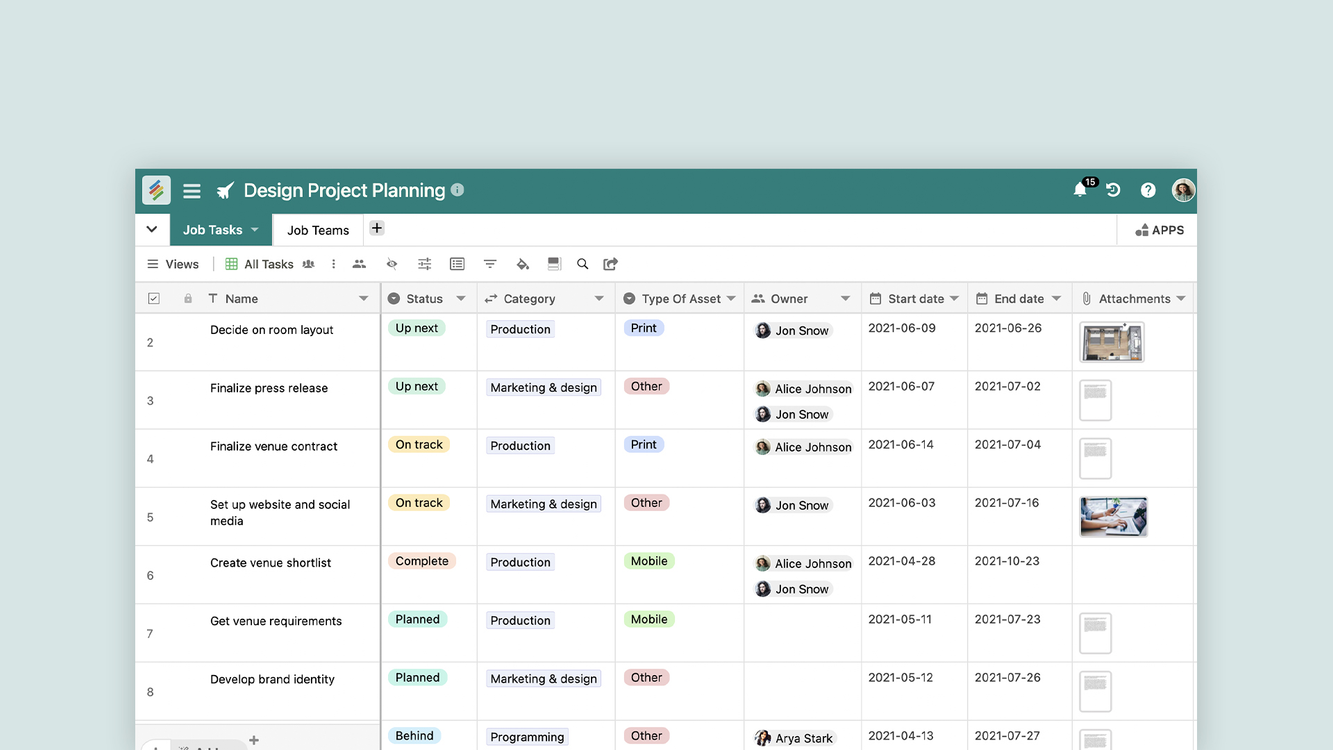
Task: Toggle hidden fields eye icon
Action: (392, 264)
